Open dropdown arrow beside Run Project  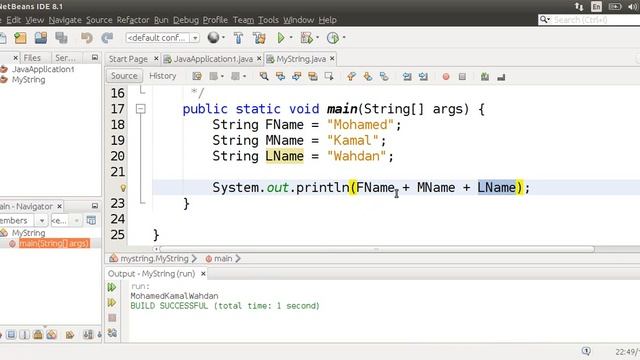(x=291, y=38)
